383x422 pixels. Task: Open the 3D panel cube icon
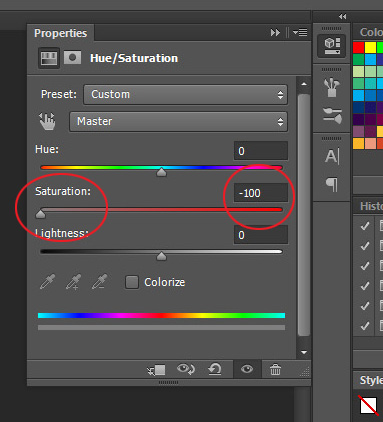pyautogui.click(x=332, y=46)
